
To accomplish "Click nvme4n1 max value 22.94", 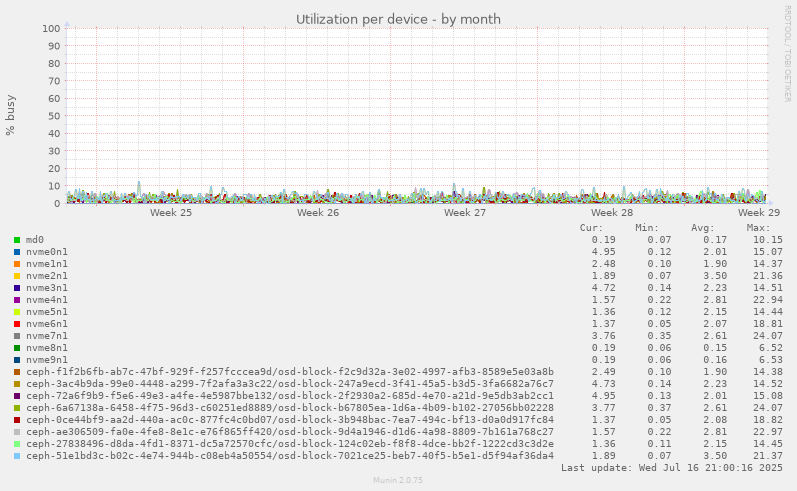I will click(x=768, y=300).
